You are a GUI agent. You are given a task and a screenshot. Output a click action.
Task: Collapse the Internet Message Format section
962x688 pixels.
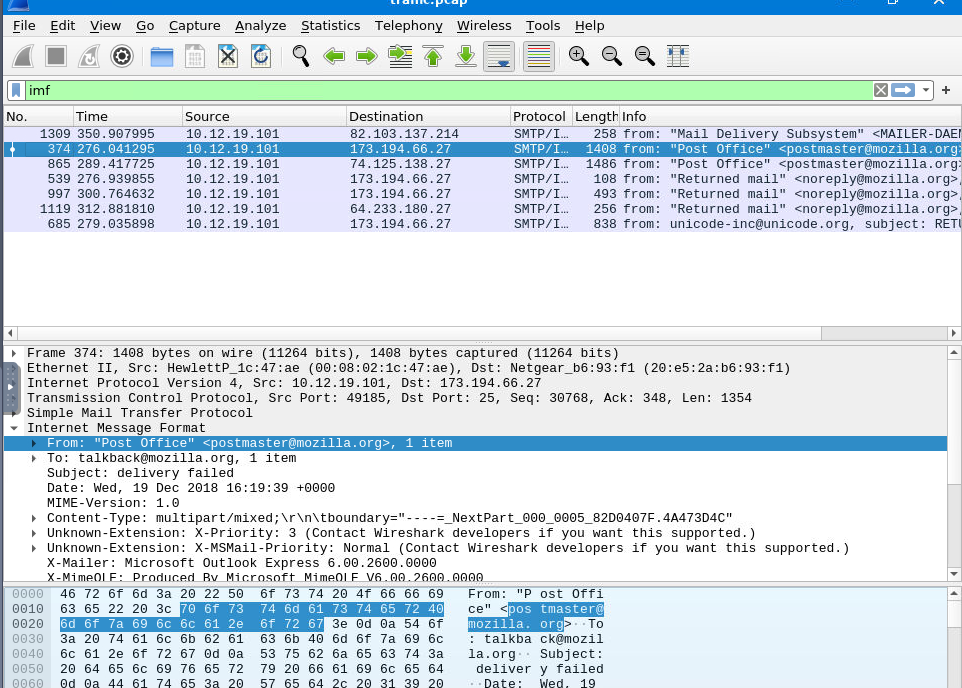[14, 428]
